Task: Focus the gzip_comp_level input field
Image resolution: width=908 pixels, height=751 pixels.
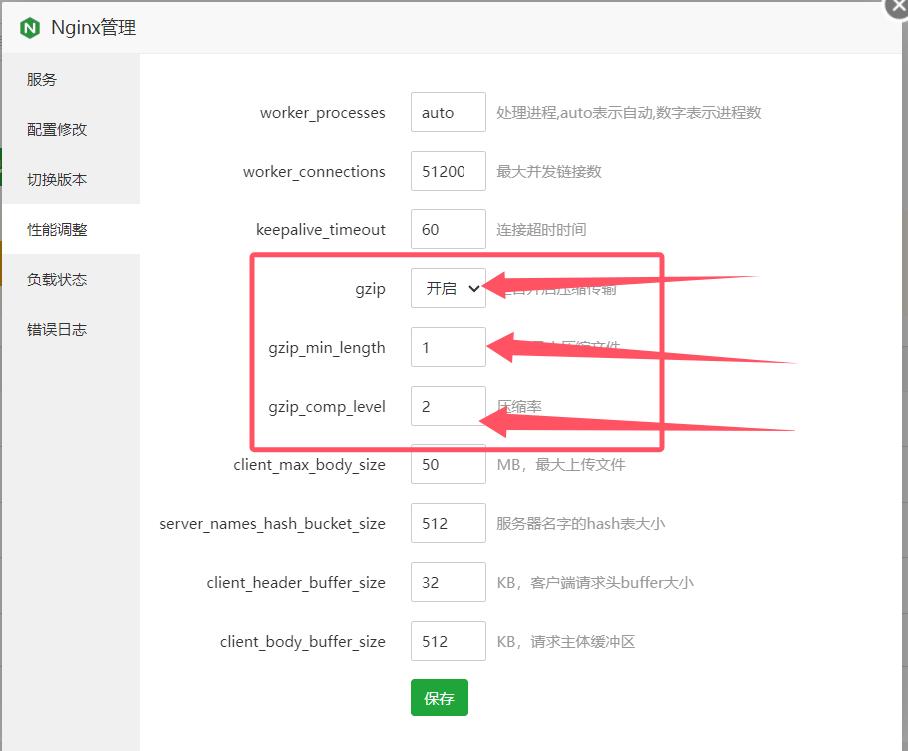Action: pyautogui.click(x=448, y=406)
